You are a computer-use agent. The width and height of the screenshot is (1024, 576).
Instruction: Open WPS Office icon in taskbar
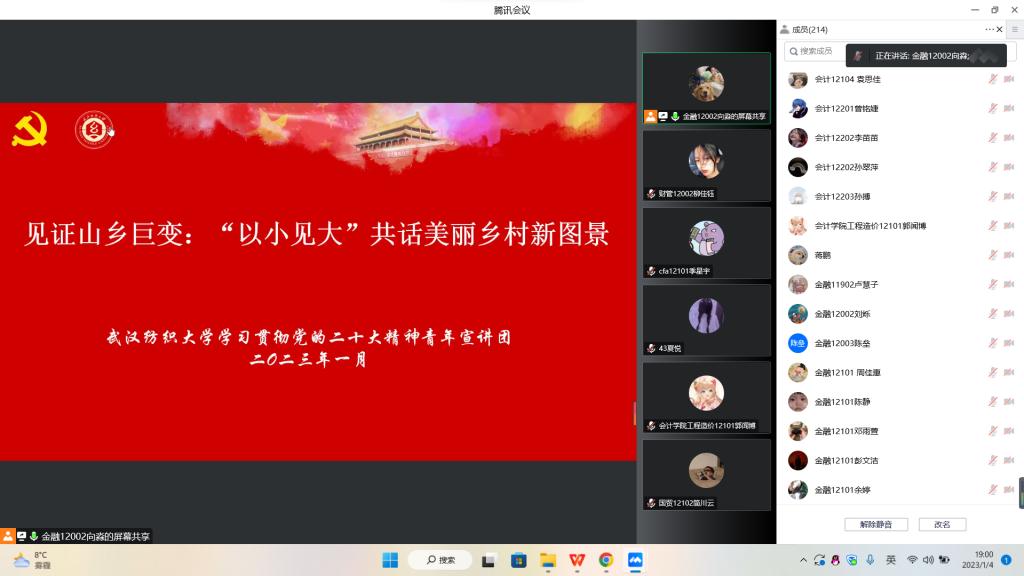coord(577,560)
